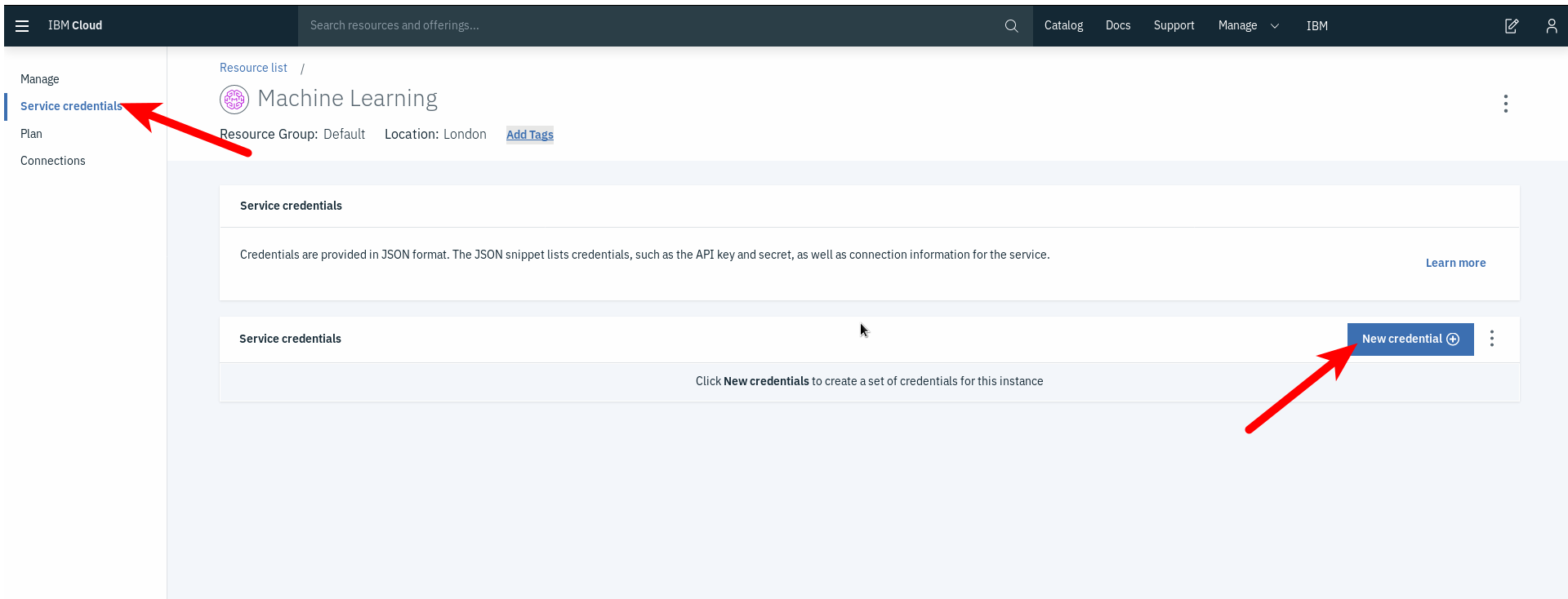Open the Learn more link
The width and height of the screenshot is (1568, 599).
[1455, 263]
